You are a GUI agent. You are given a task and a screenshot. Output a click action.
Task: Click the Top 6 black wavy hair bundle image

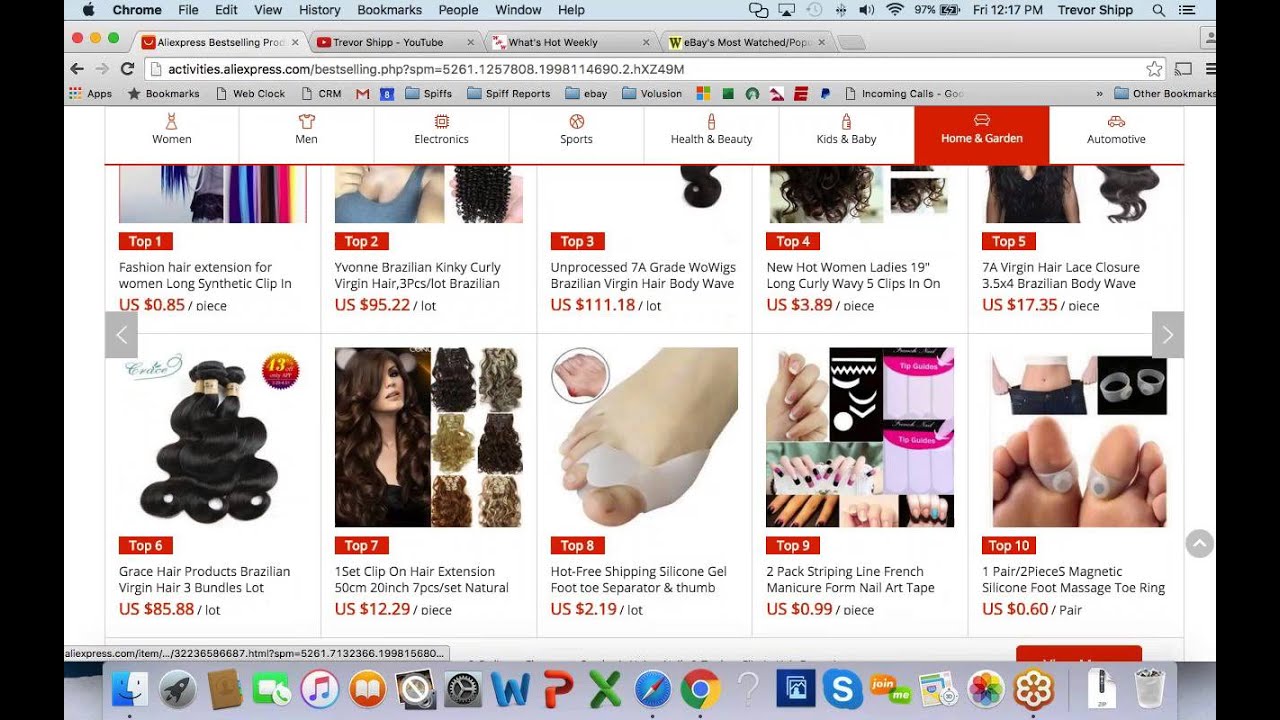point(213,437)
